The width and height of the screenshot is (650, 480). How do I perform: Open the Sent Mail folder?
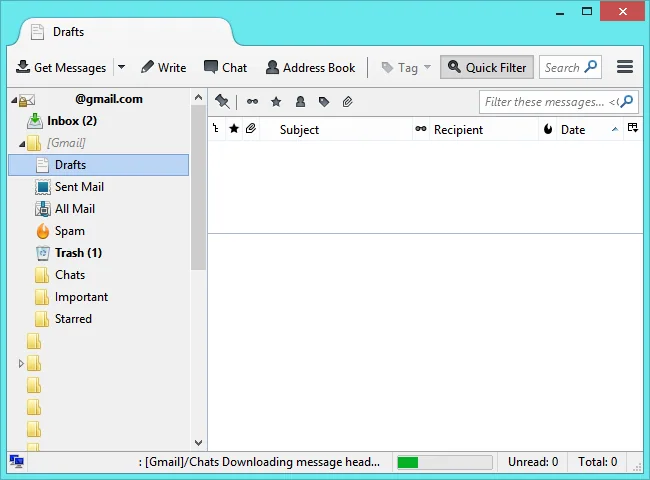(x=99, y=187)
